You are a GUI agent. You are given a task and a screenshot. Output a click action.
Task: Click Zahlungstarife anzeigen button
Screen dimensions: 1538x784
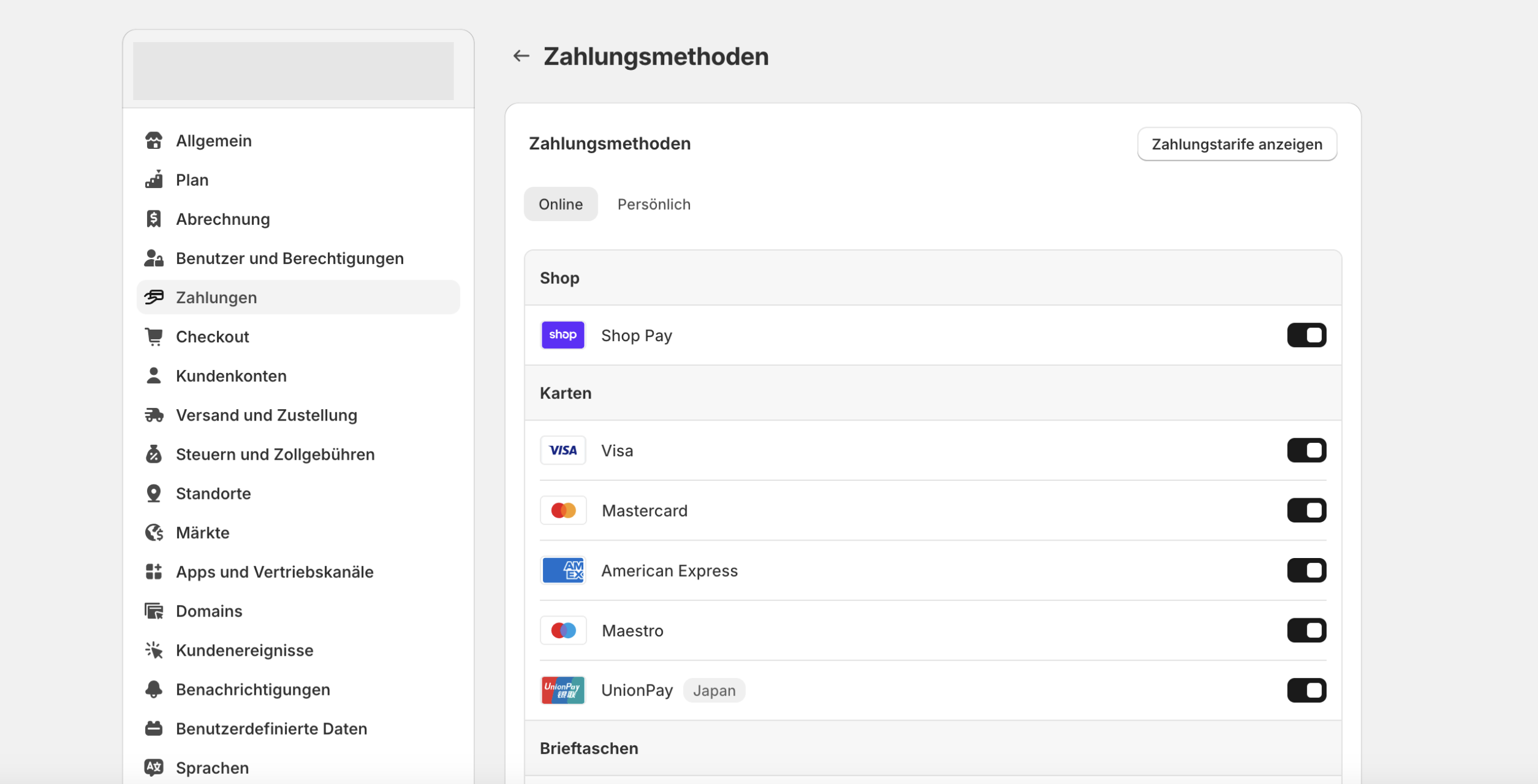(1237, 144)
